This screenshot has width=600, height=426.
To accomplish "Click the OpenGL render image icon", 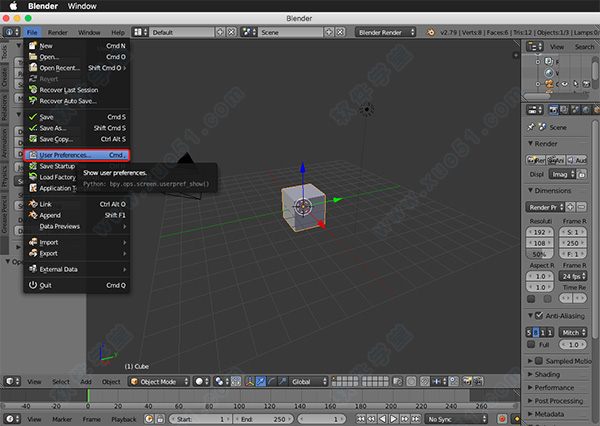I will tap(467, 381).
